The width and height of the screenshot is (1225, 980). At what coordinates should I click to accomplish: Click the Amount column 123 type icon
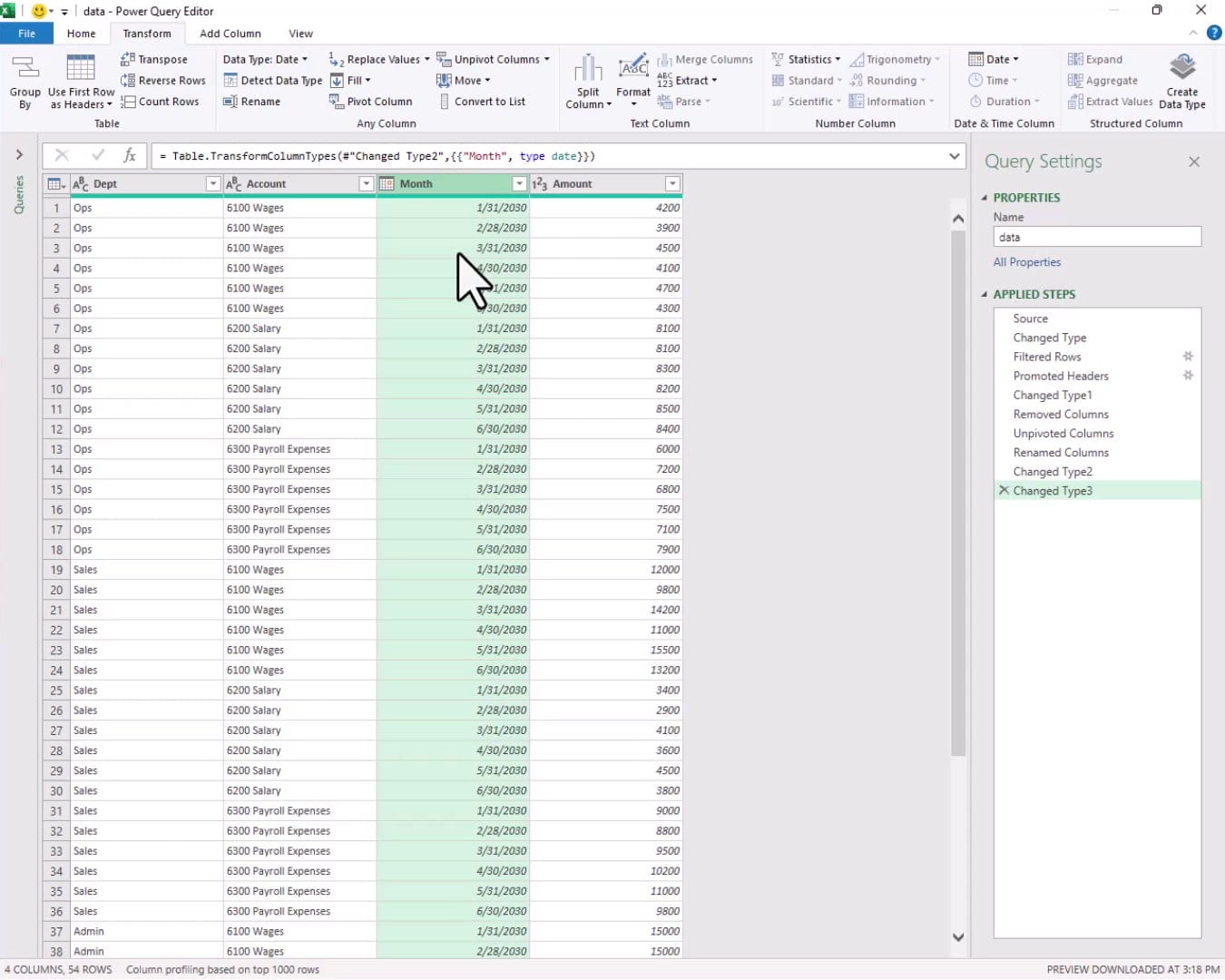(540, 184)
